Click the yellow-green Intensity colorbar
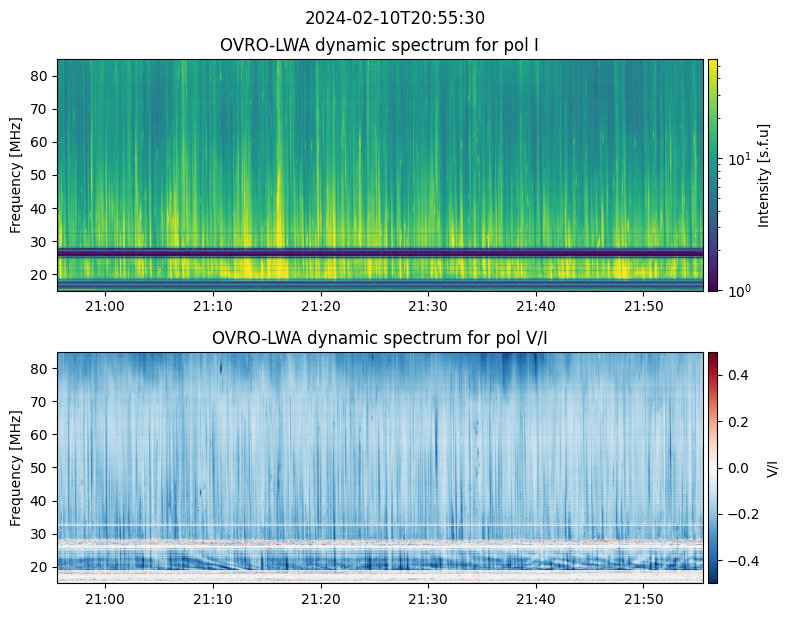The height and width of the screenshot is (617, 790). click(713, 175)
